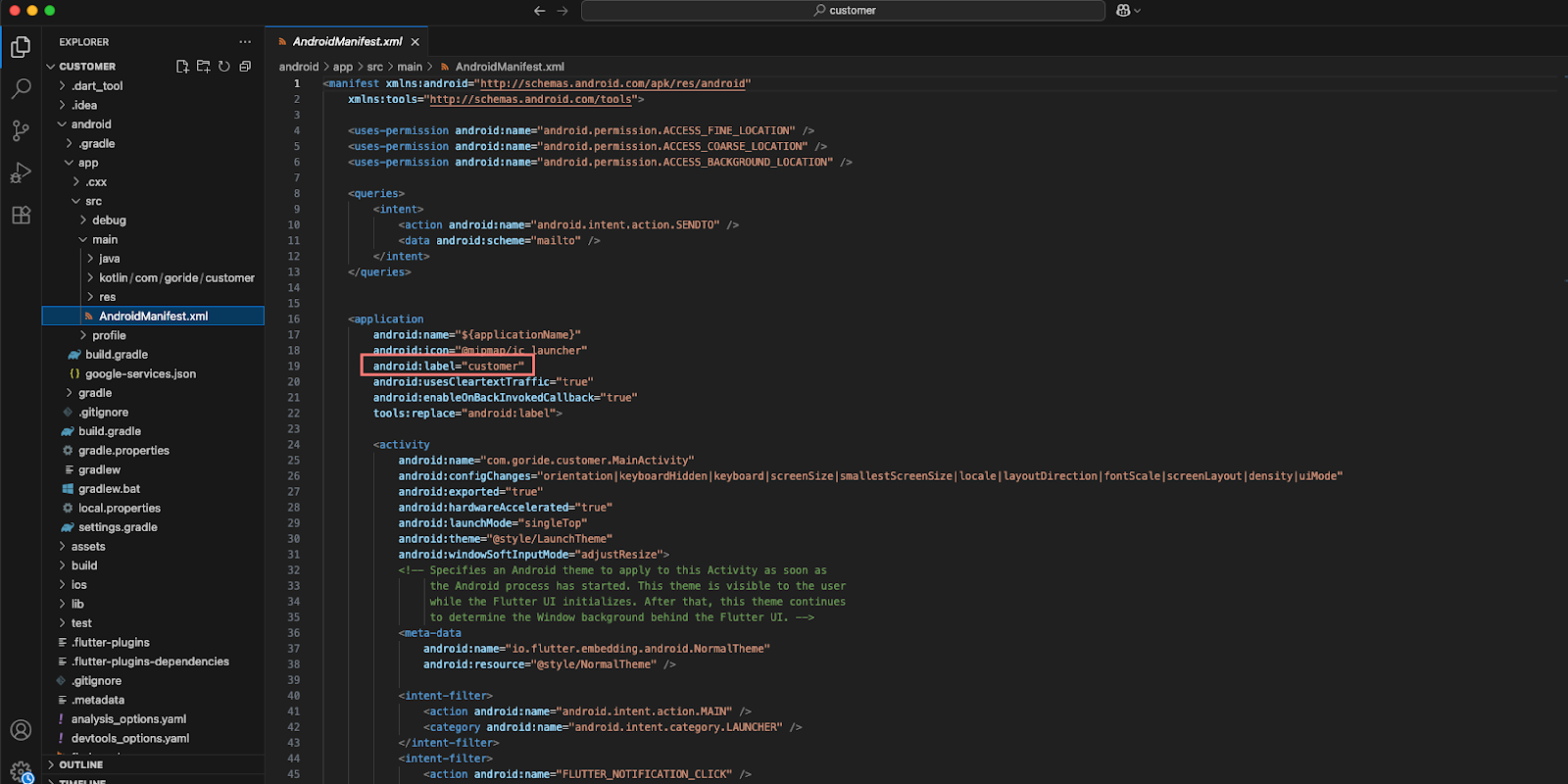Open the Search view in activity bar
This screenshot has height=784, width=1568.
coord(21,88)
